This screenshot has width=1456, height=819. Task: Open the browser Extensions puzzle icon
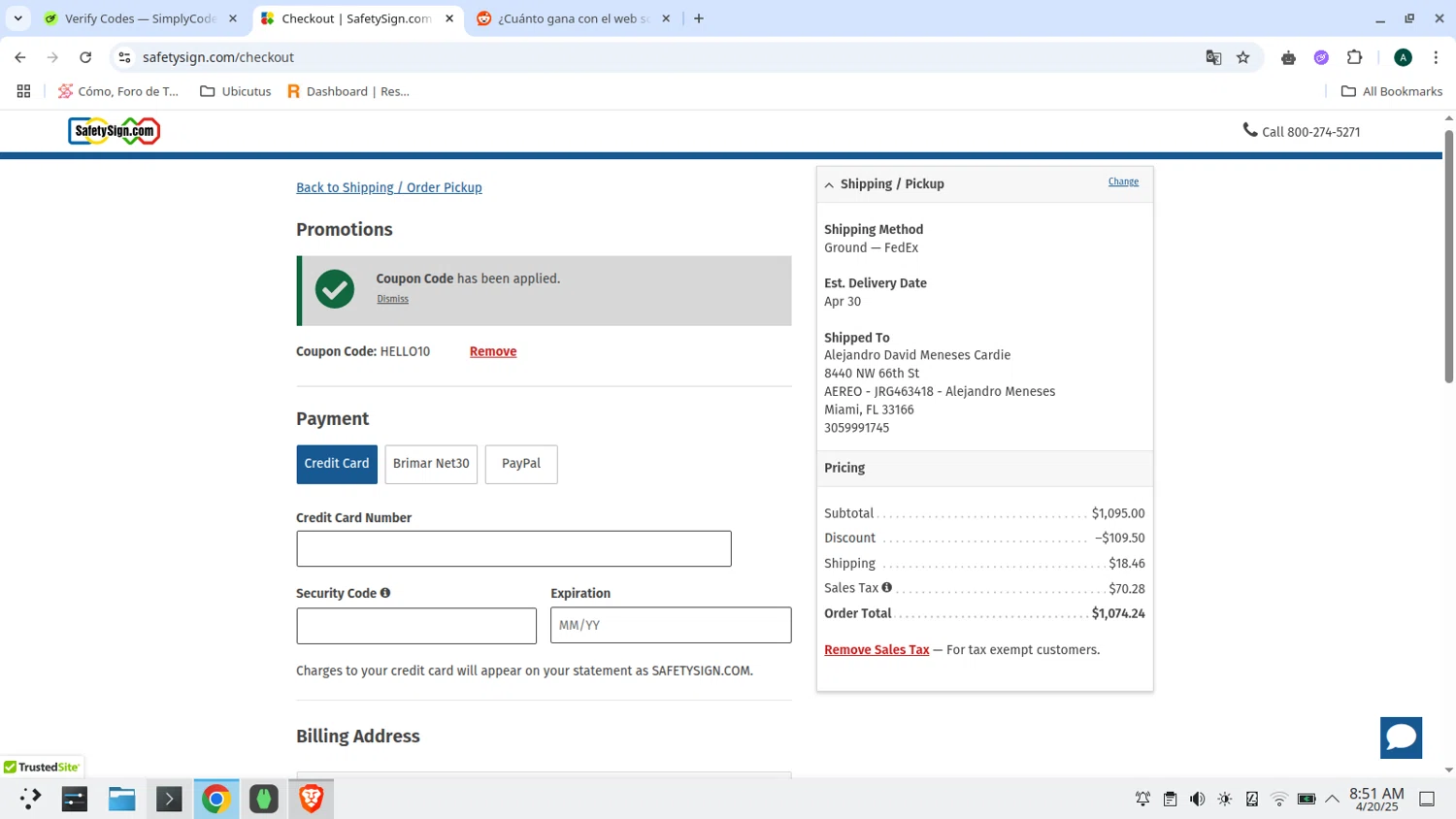(1354, 57)
